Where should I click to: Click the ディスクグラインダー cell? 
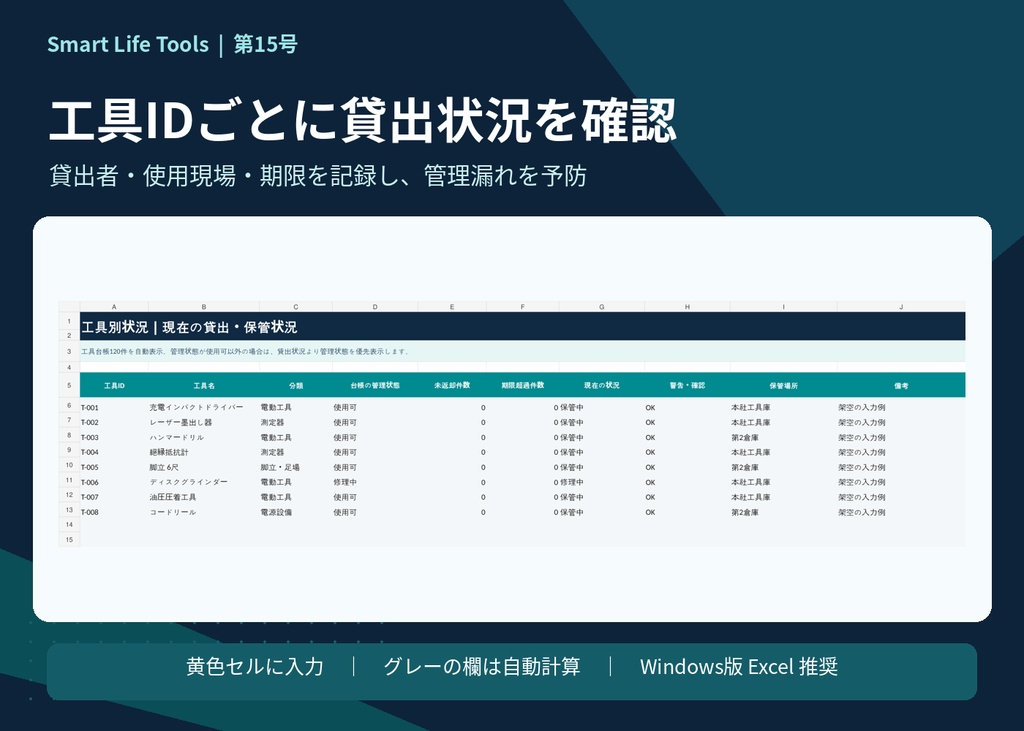coord(204,482)
